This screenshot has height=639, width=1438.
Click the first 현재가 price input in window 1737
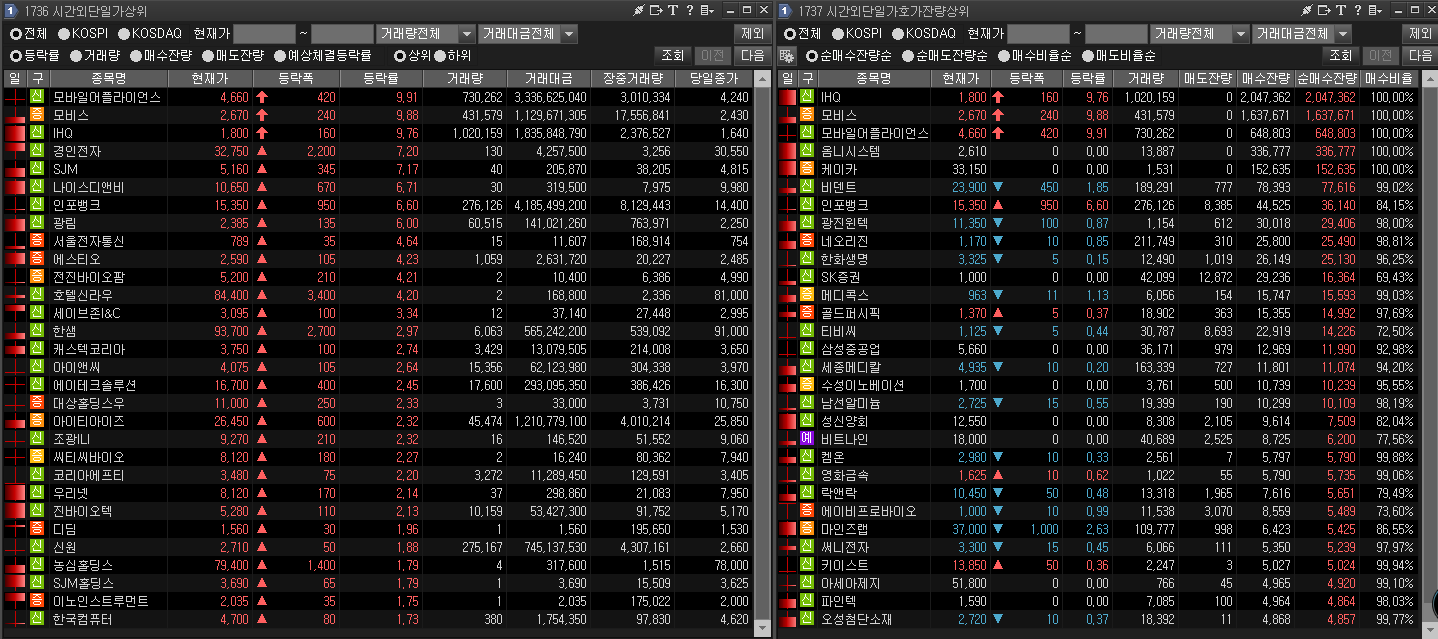tap(1038, 33)
